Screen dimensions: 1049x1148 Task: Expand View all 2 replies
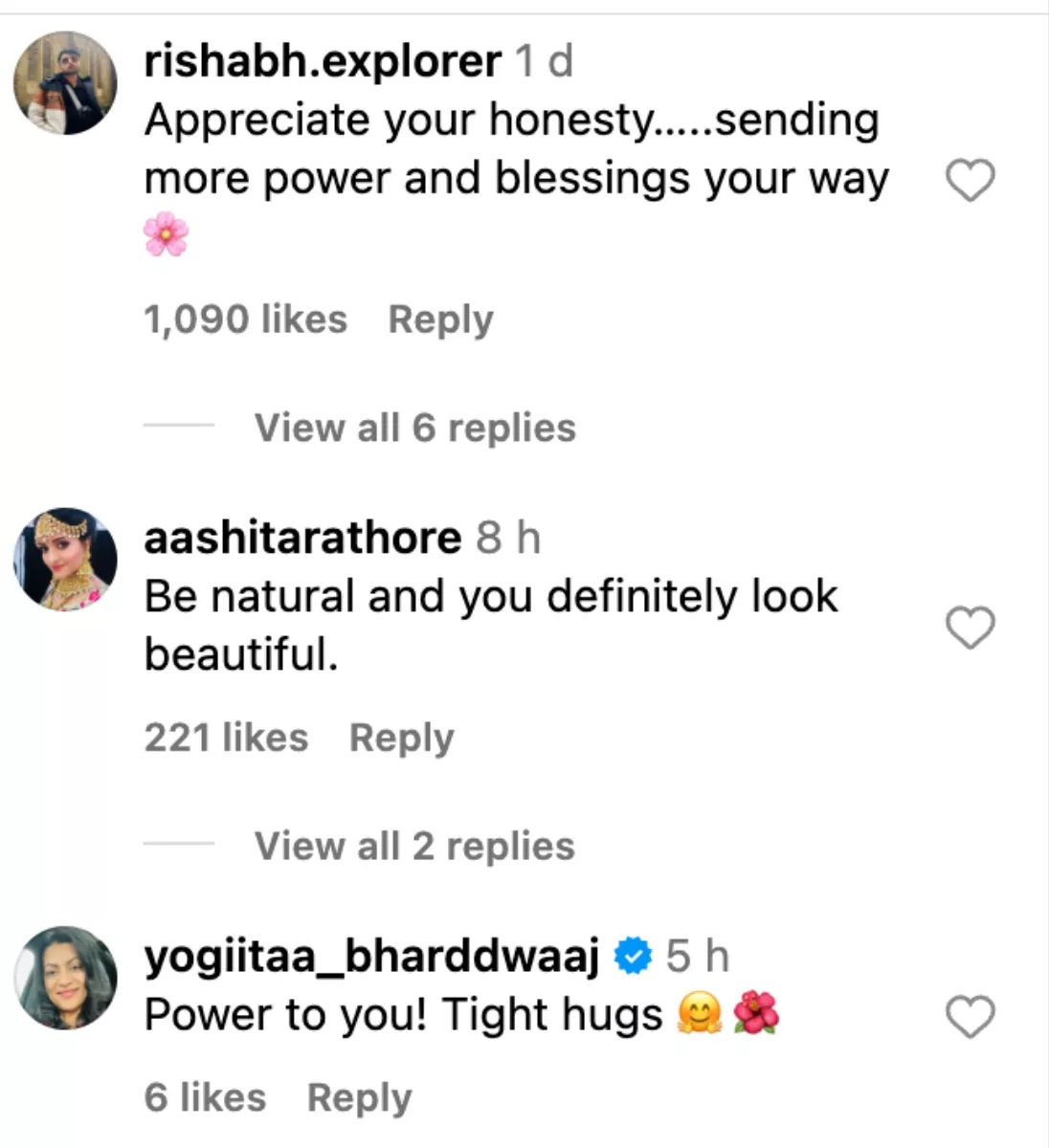(x=414, y=846)
